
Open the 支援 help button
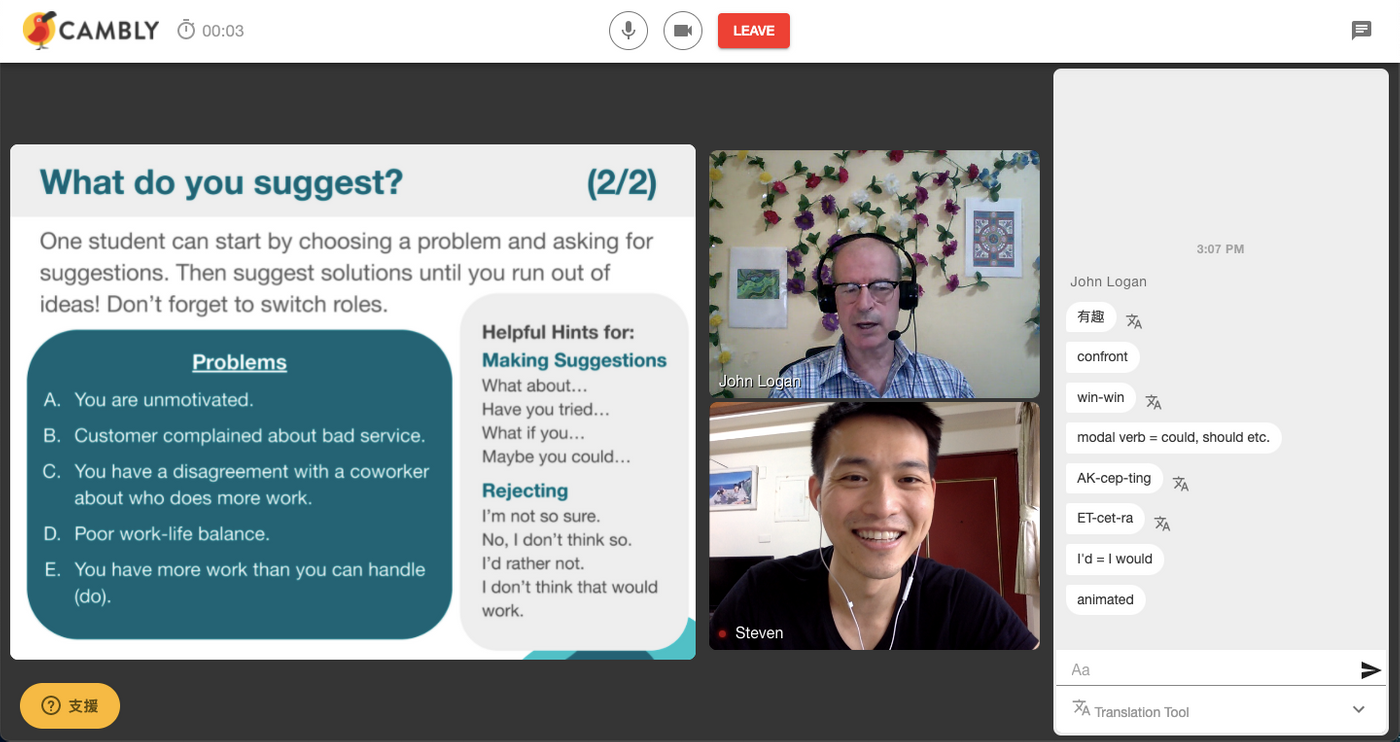click(70, 706)
